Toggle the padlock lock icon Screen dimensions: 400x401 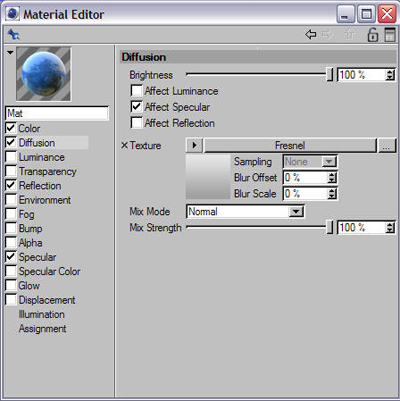pos(372,35)
